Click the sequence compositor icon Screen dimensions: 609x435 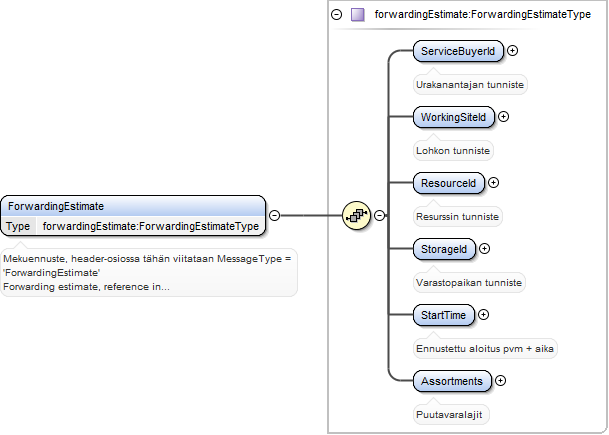pos(356,215)
